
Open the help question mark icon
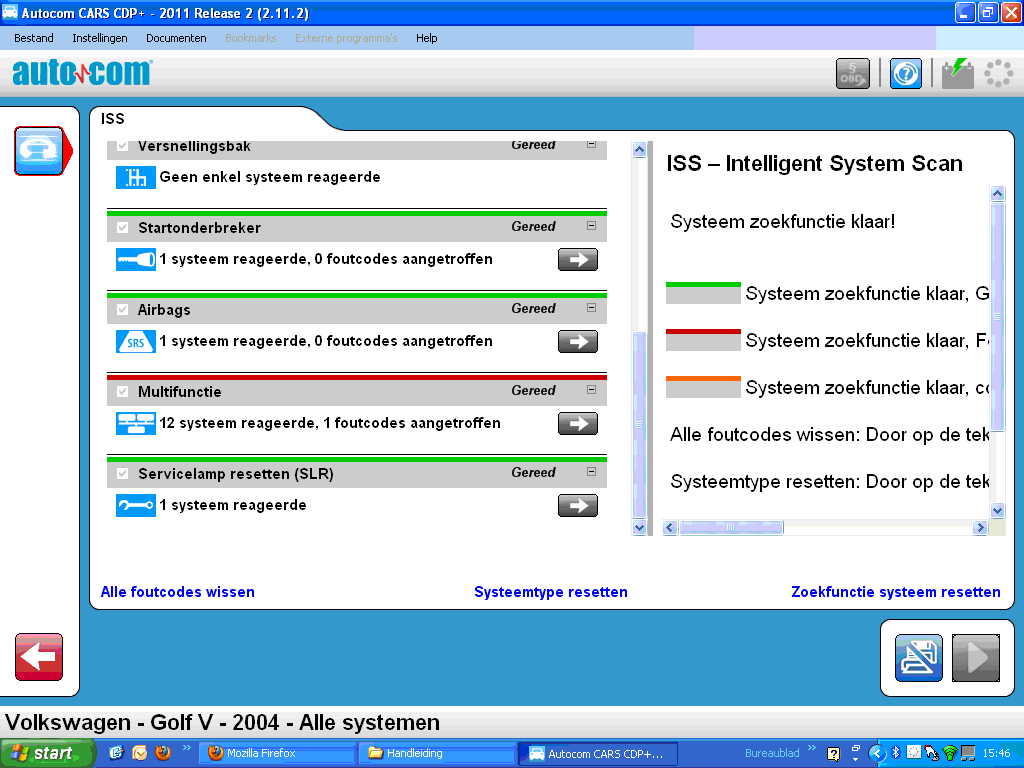pos(906,74)
